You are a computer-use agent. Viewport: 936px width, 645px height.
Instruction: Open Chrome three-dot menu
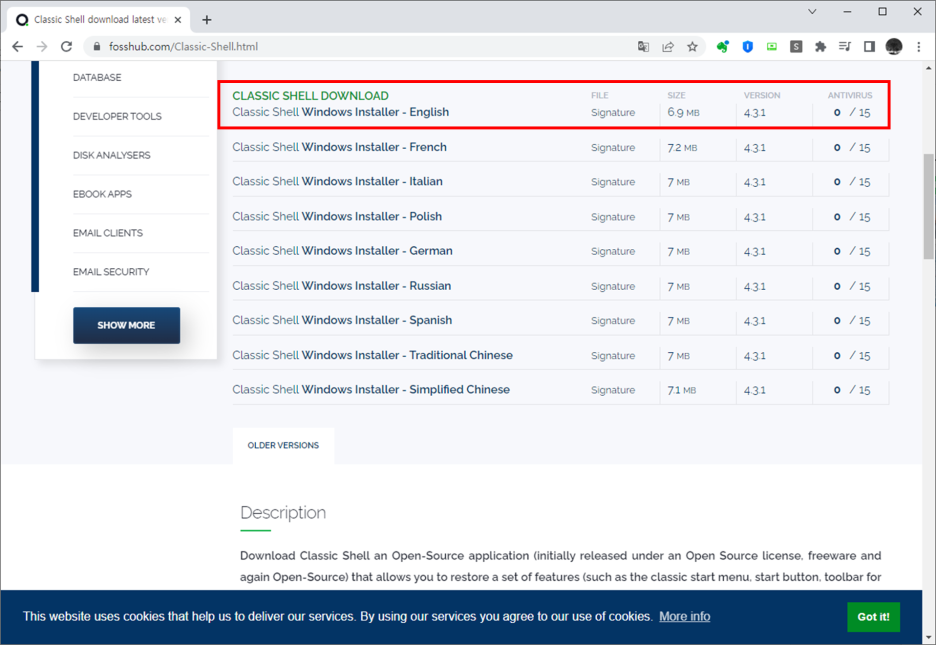pos(919,47)
